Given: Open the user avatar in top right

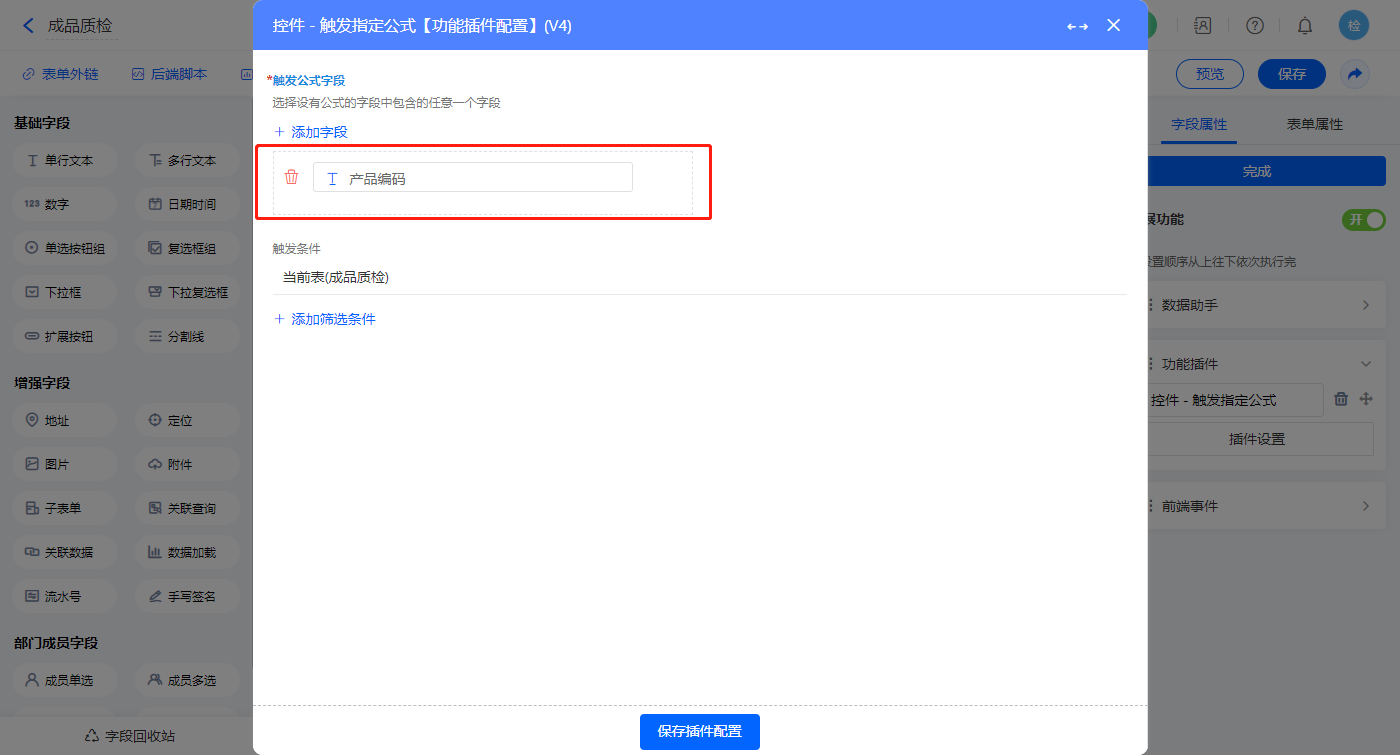Looking at the screenshot, I should [x=1354, y=26].
